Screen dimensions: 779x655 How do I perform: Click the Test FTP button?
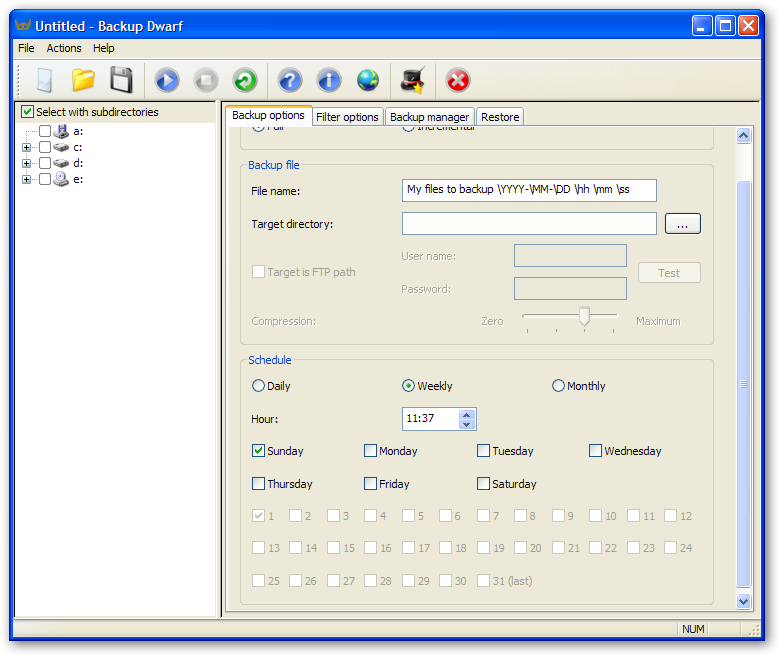pyautogui.click(x=669, y=273)
